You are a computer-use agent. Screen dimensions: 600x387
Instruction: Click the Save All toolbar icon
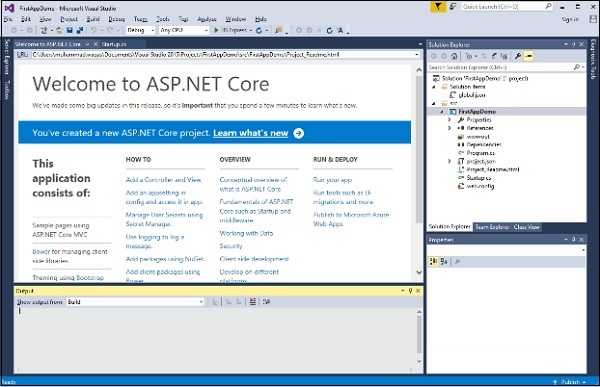[80, 30]
